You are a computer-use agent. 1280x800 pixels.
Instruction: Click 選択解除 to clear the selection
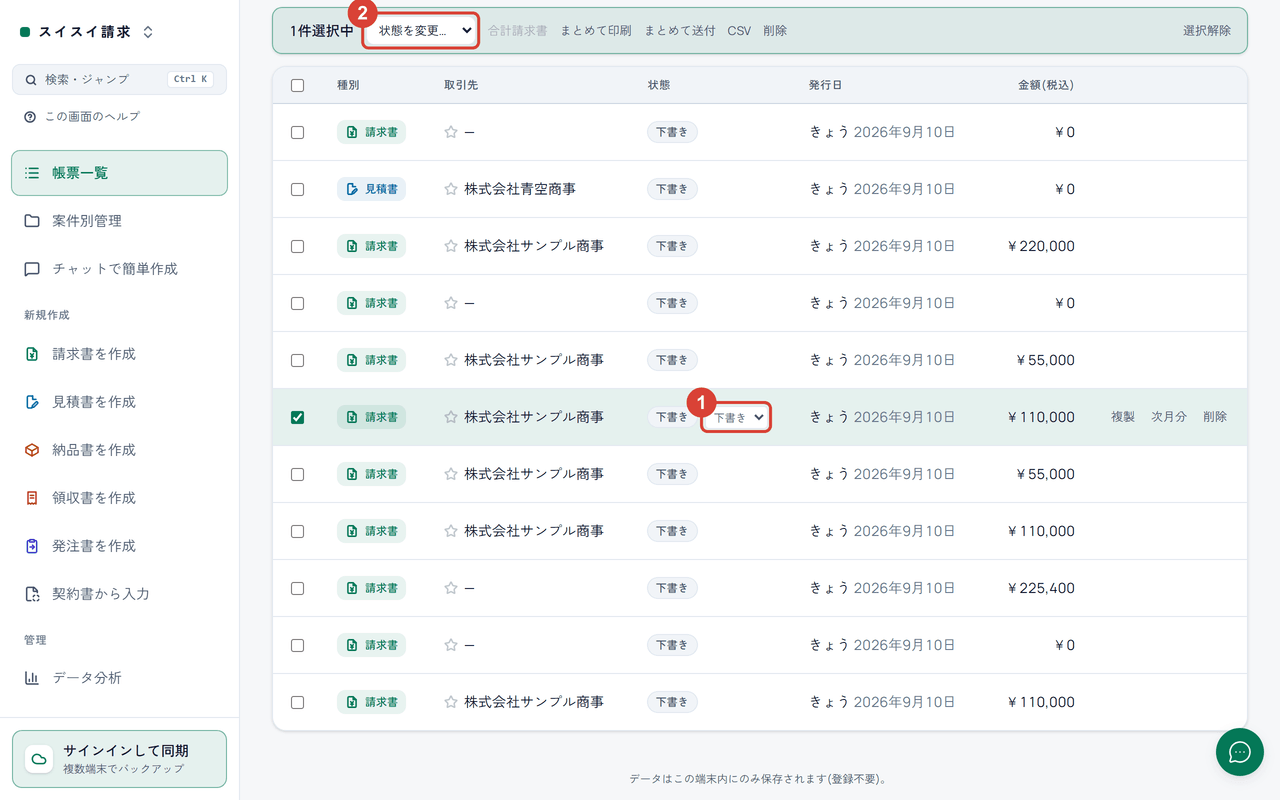pyautogui.click(x=1207, y=31)
